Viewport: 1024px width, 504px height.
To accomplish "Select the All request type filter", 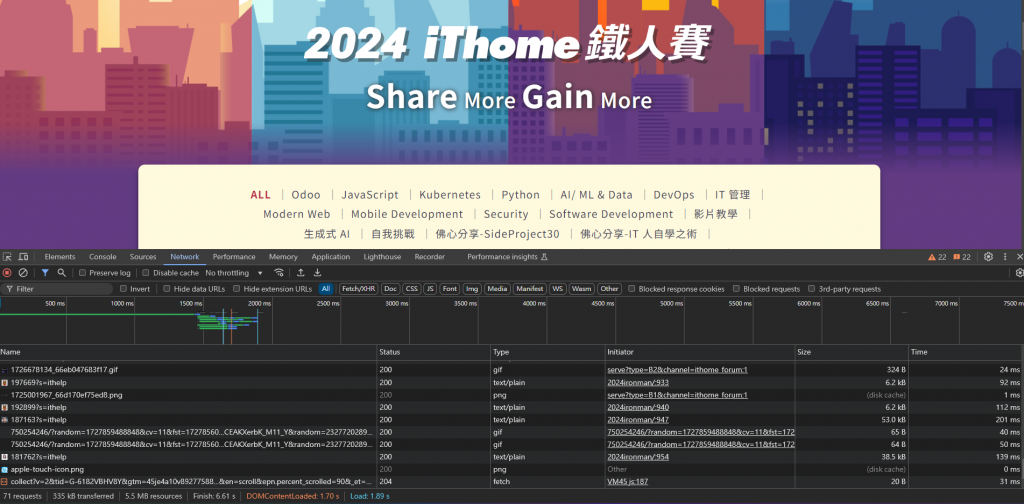I will click(326, 289).
